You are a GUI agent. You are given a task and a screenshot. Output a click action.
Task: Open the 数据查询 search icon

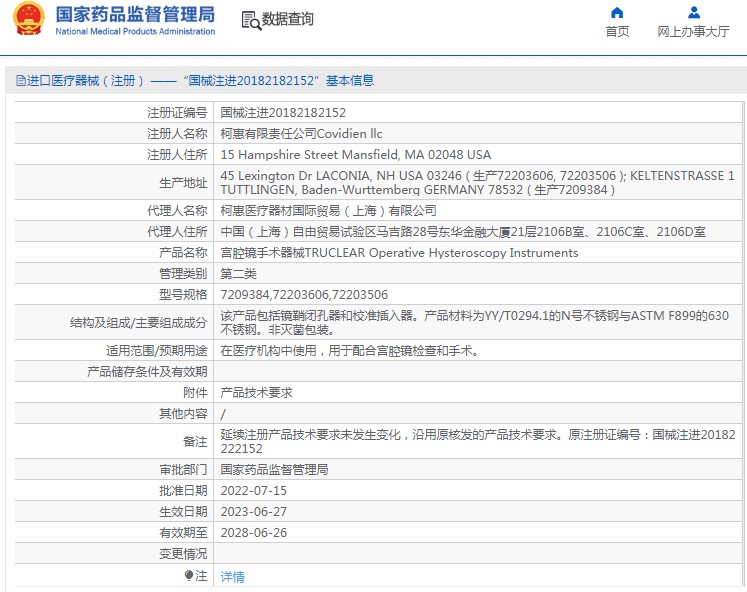click(x=251, y=20)
